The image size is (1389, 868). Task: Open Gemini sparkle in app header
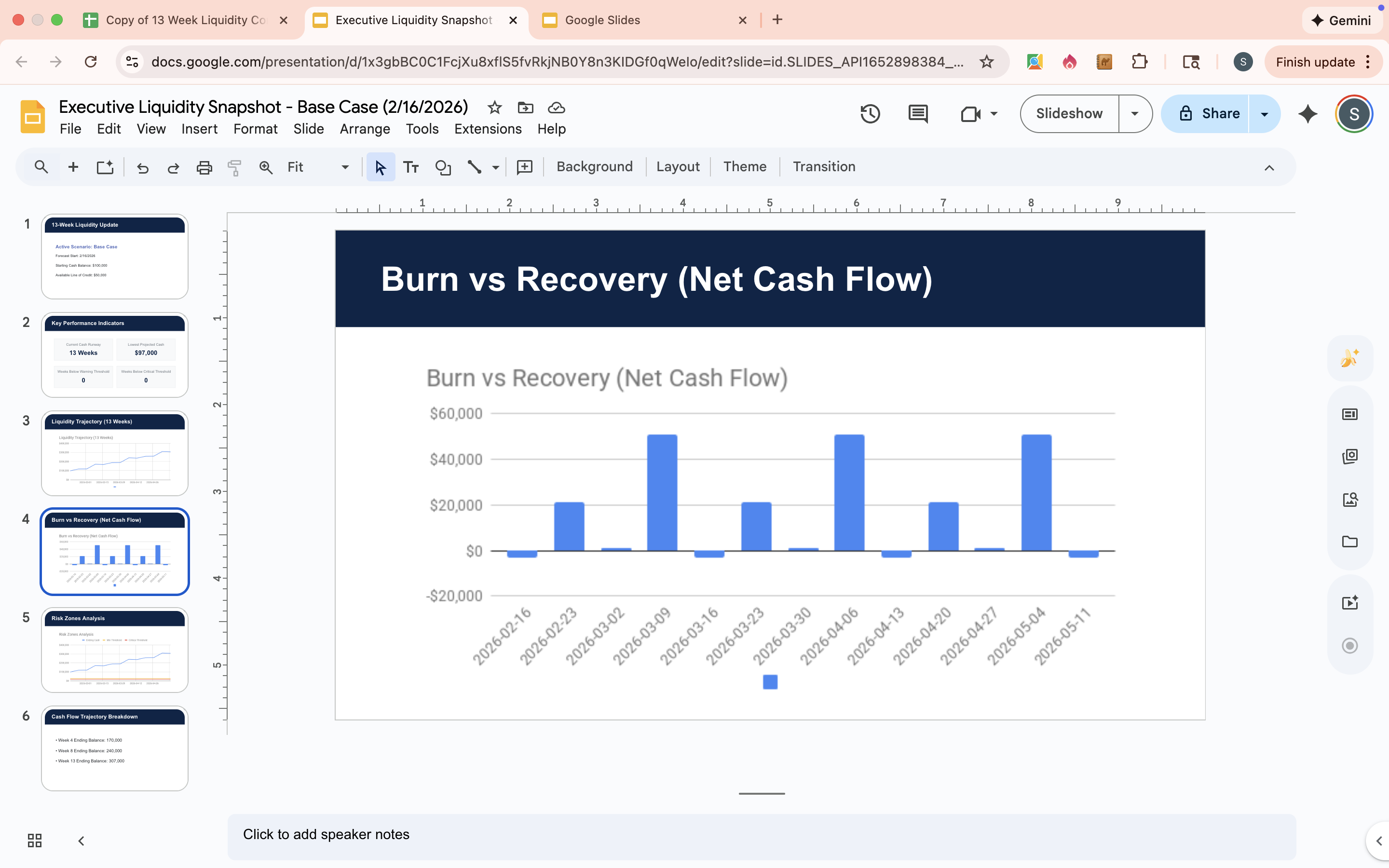1307,114
